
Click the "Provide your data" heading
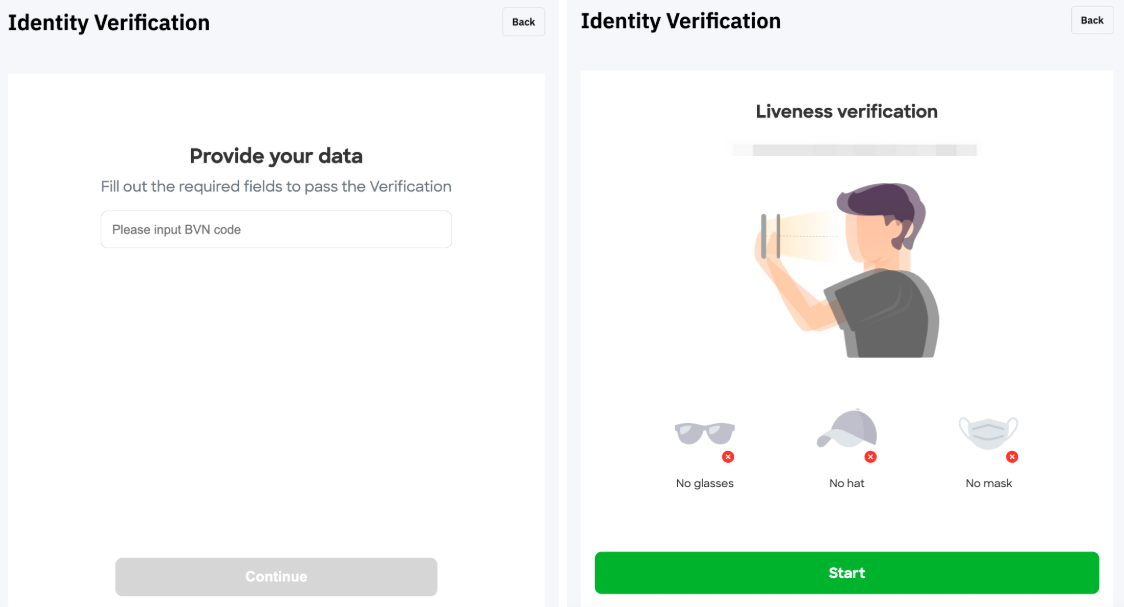(x=276, y=156)
